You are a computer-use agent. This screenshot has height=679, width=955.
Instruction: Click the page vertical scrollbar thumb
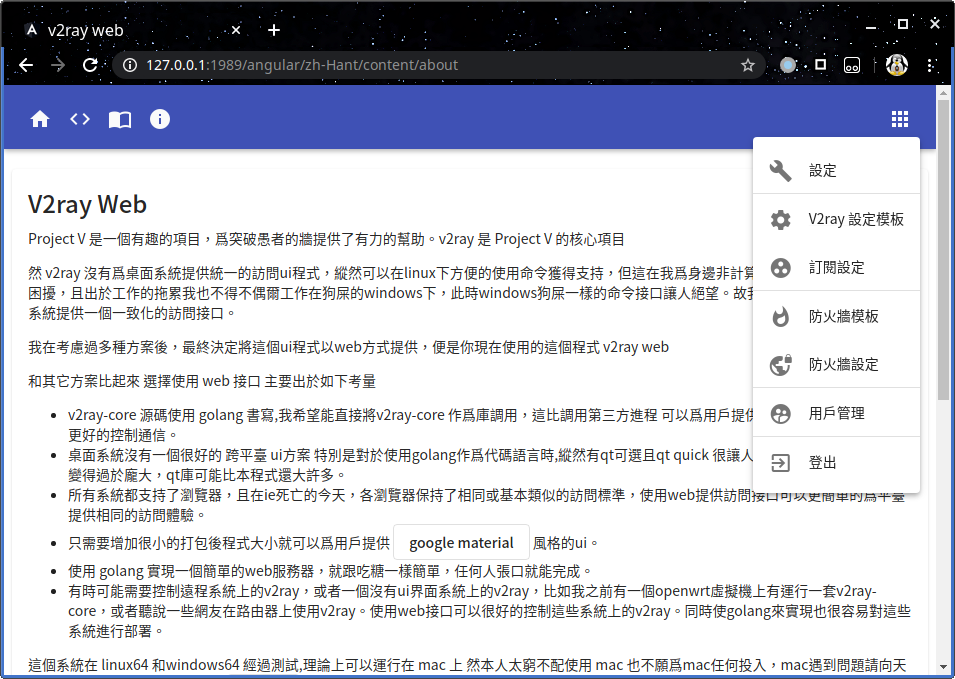(x=943, y=250)
